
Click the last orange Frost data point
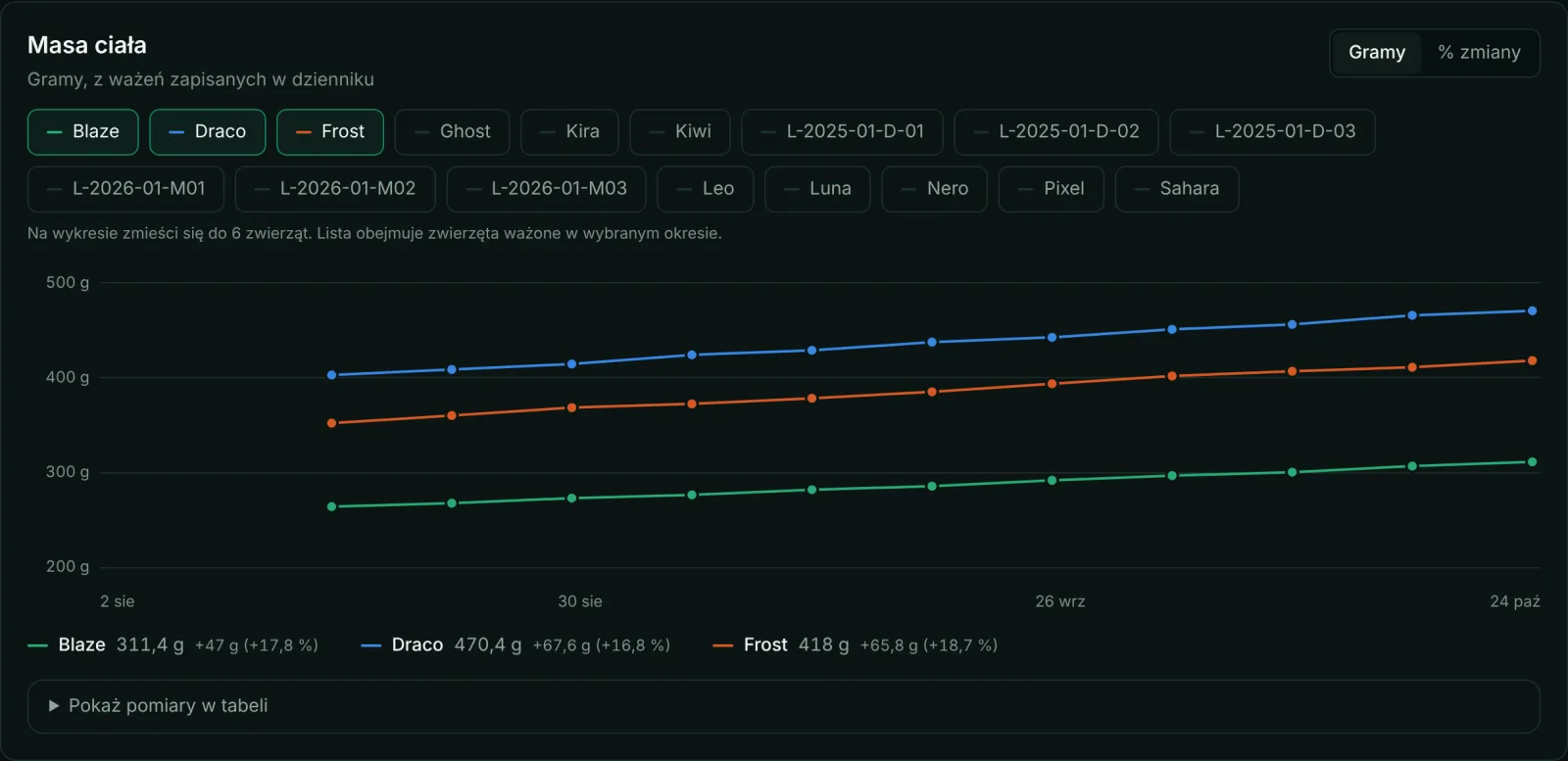click(x=1532, y=361)
